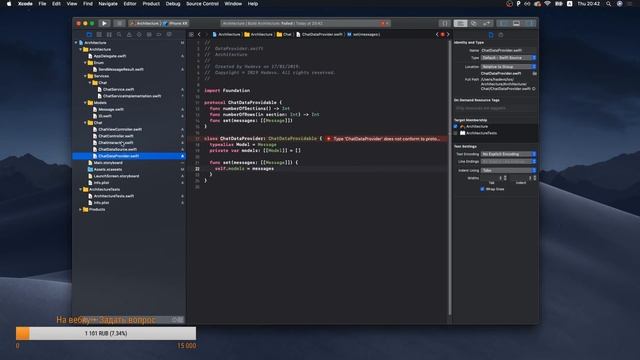
Task: Go forward in editor history
Action: 207,34
